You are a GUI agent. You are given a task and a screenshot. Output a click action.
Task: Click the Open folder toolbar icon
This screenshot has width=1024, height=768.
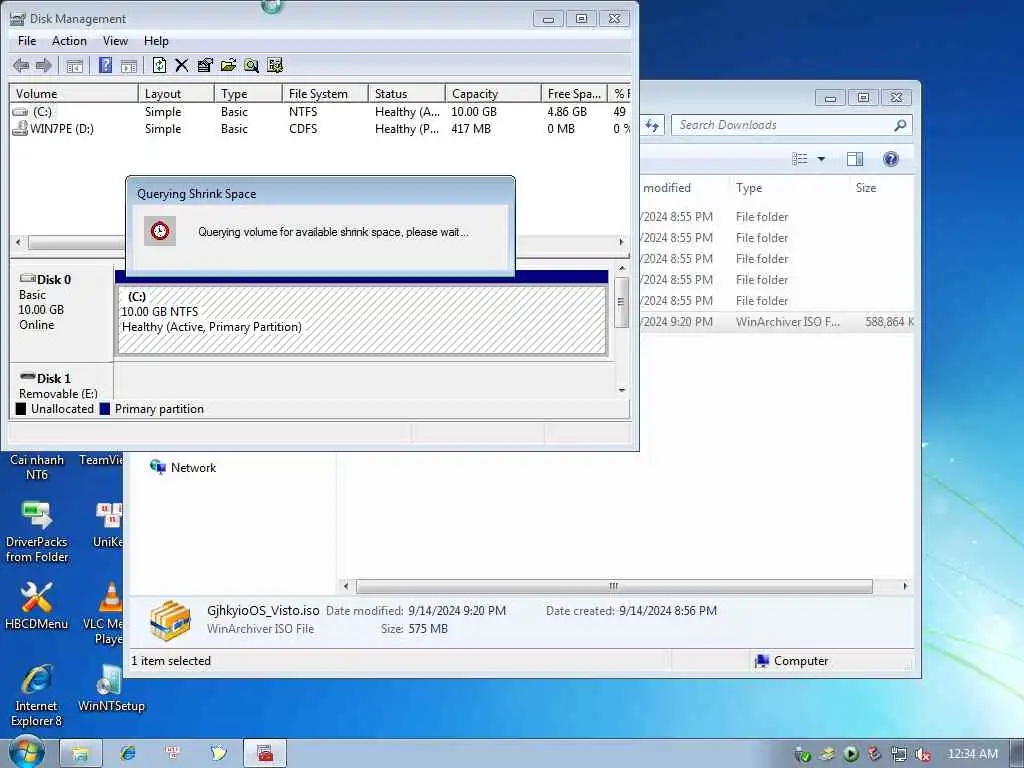[x=228, y=65]
